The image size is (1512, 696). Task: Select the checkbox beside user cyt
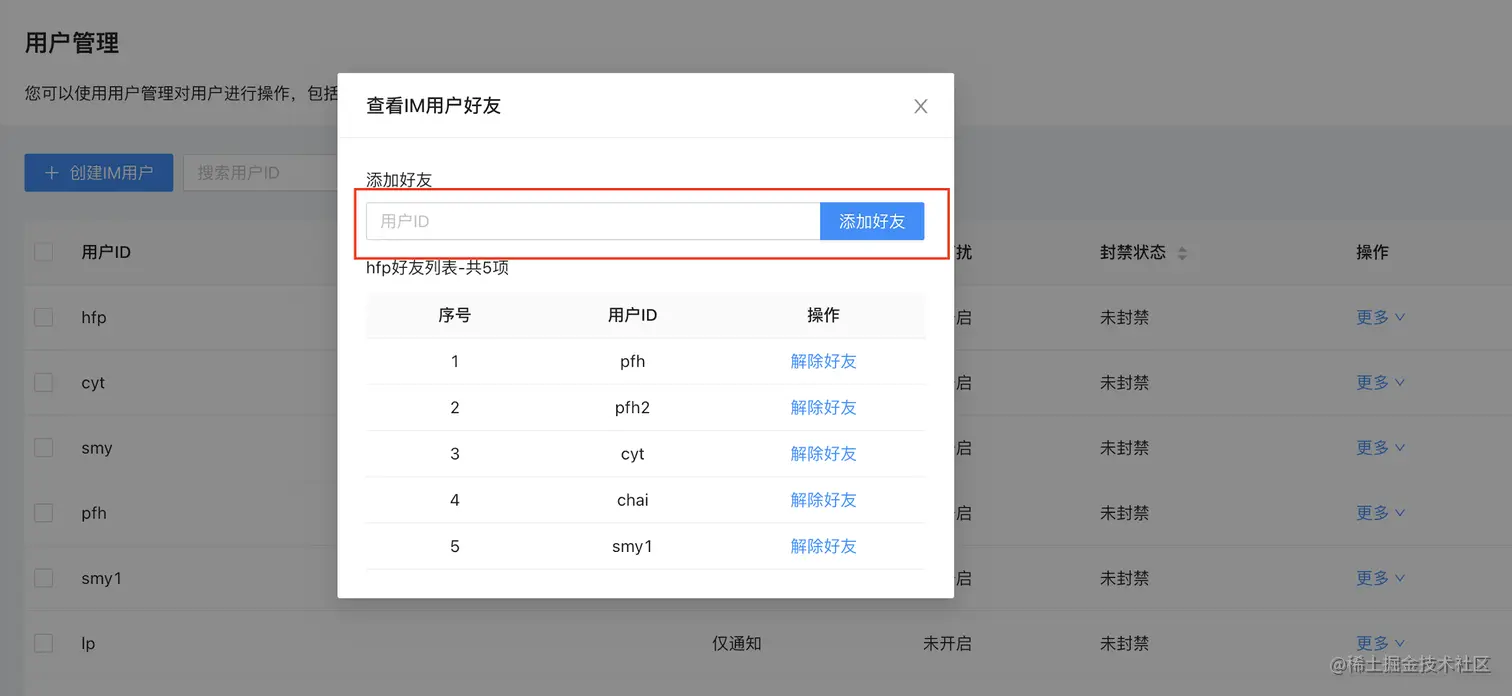click(43, 382)
